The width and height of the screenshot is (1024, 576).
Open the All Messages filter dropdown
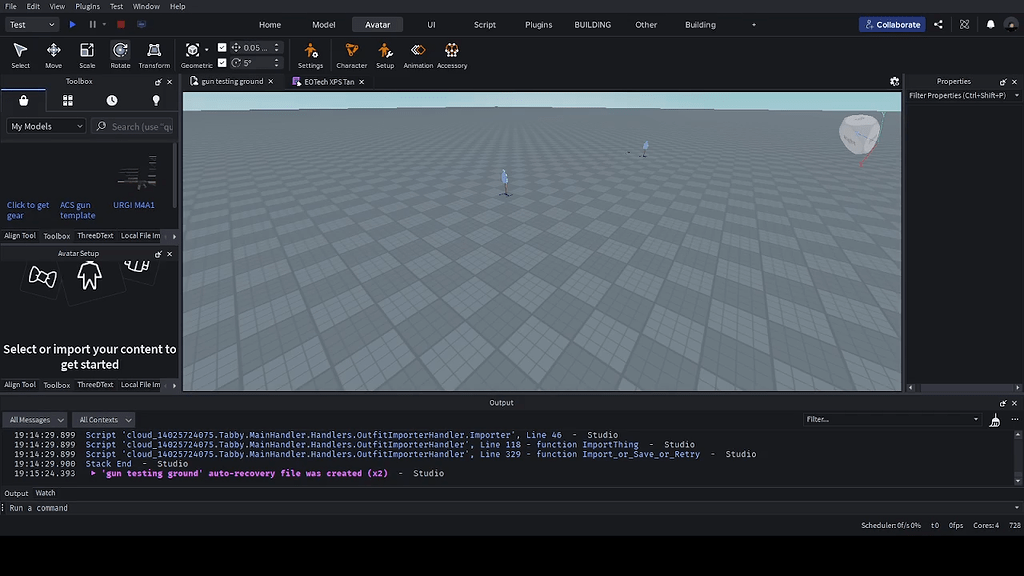(36, 420)
